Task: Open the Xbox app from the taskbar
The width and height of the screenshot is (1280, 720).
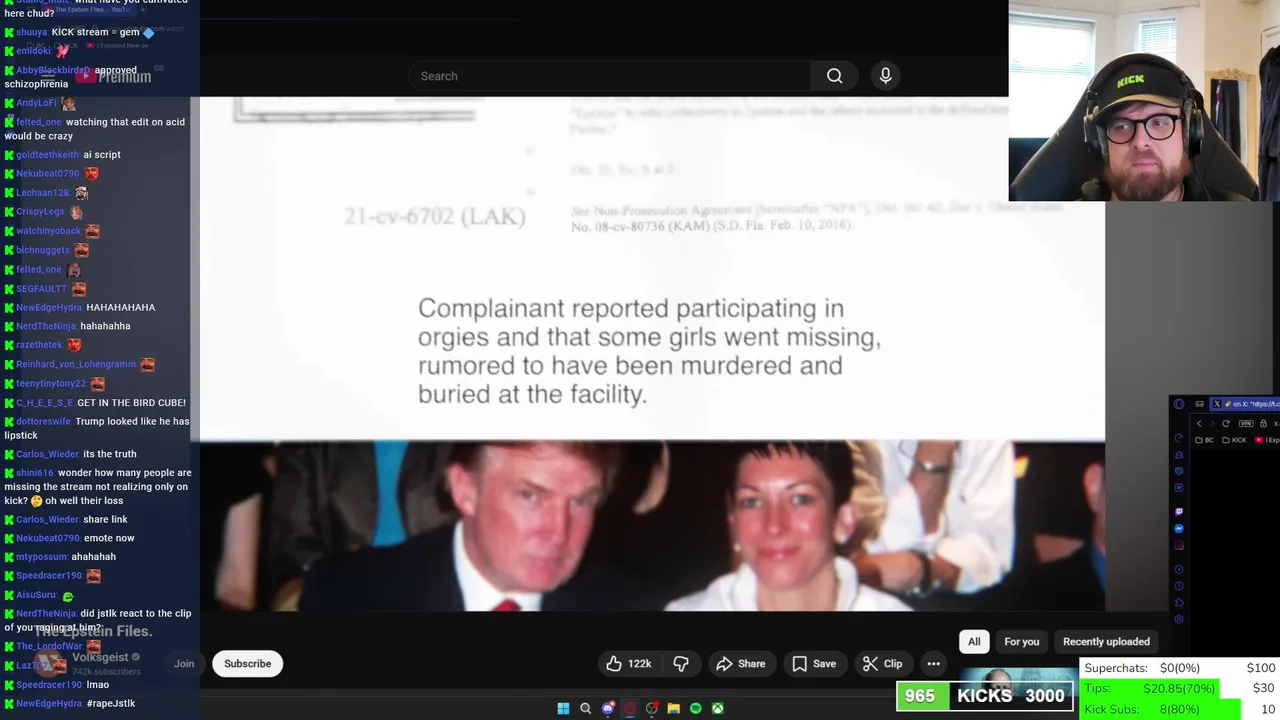Action: tap(718, 708)
